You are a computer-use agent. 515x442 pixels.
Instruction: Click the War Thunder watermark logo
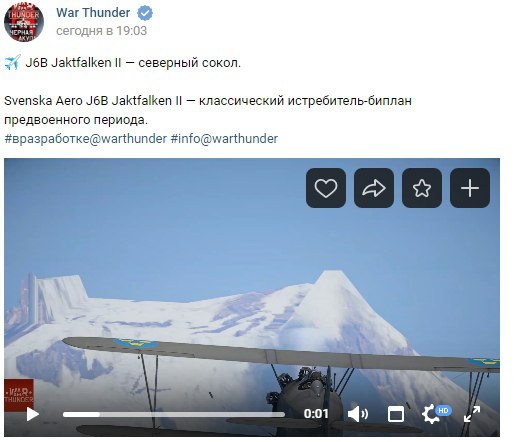click(19, 395)
